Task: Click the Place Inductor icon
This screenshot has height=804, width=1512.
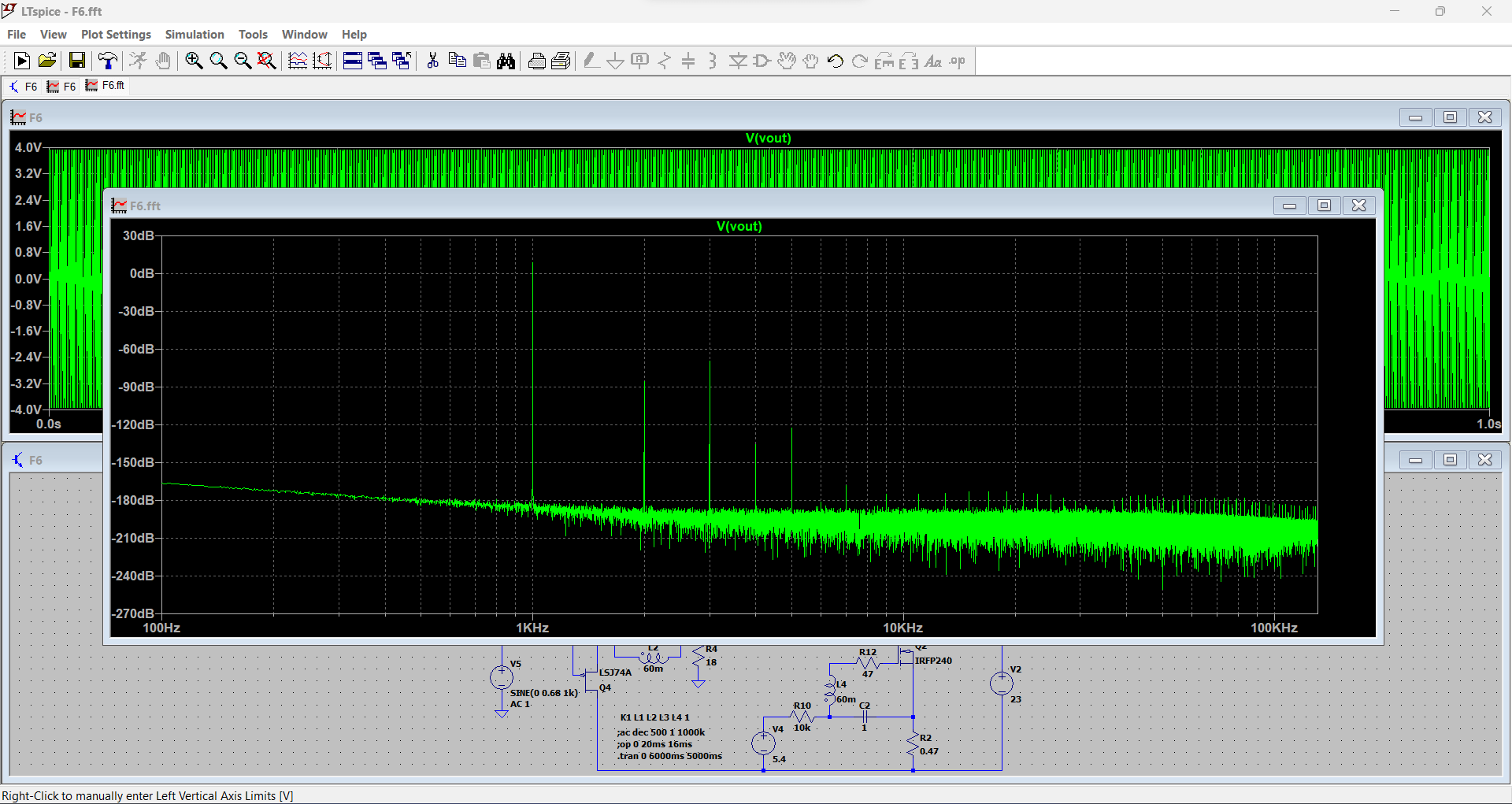Action: click(x=713, y=61)
